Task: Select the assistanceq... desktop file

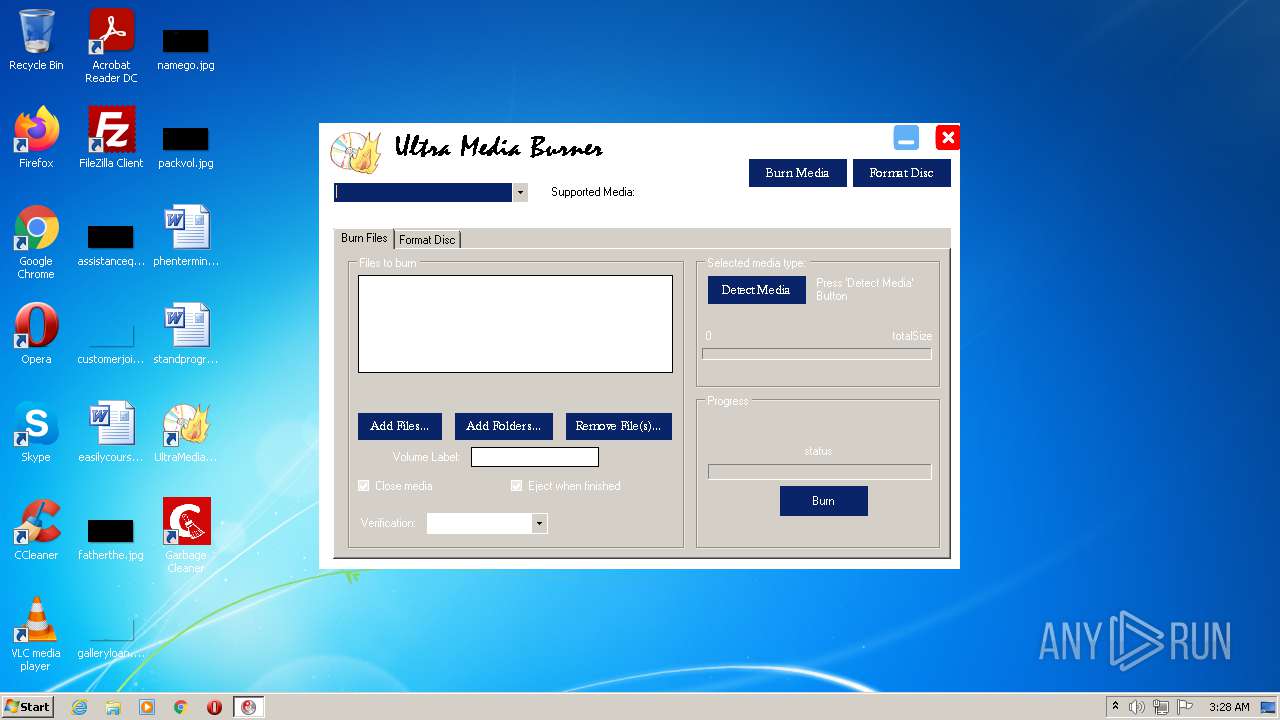Action: click(111, 245)
